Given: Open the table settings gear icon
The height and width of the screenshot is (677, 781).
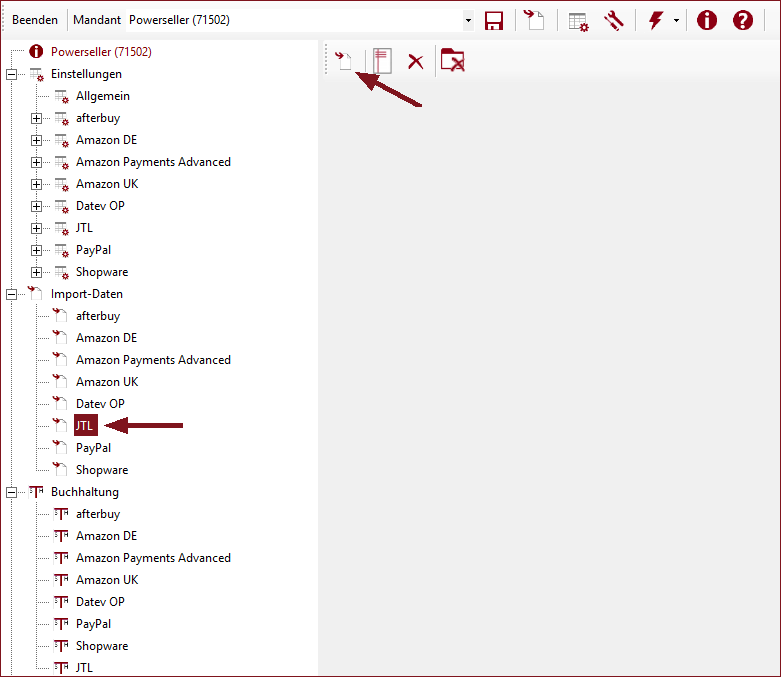Looking at the screenshot, I should [x=578, y=21].
